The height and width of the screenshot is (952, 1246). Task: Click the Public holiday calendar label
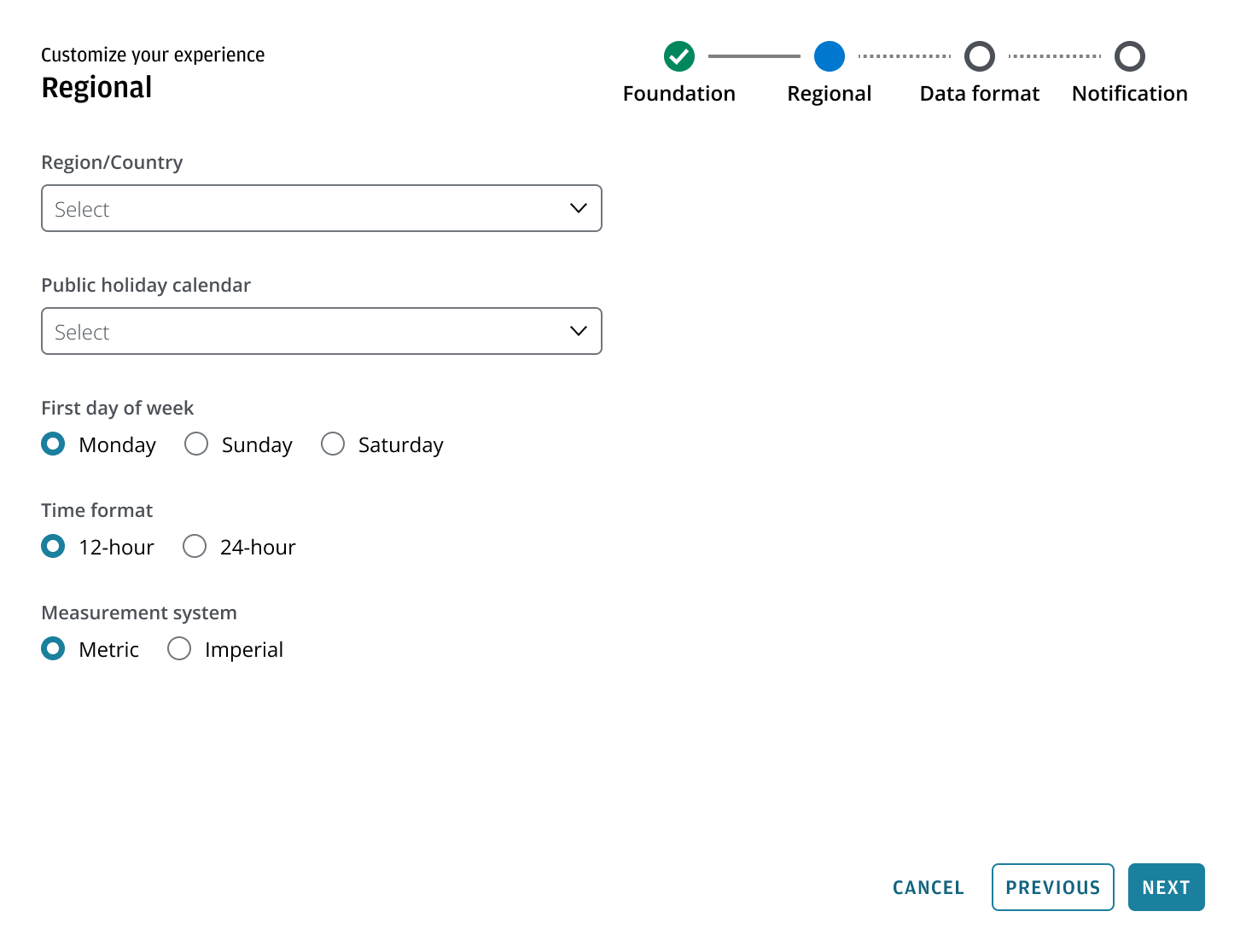146,286
